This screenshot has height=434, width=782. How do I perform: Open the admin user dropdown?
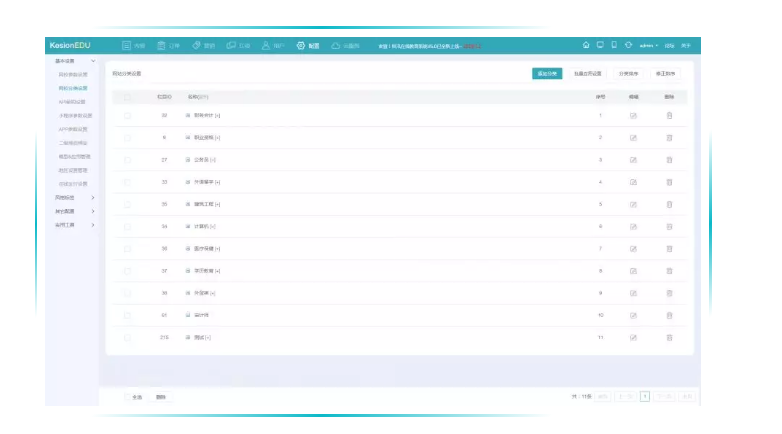[x=649, y=45]
